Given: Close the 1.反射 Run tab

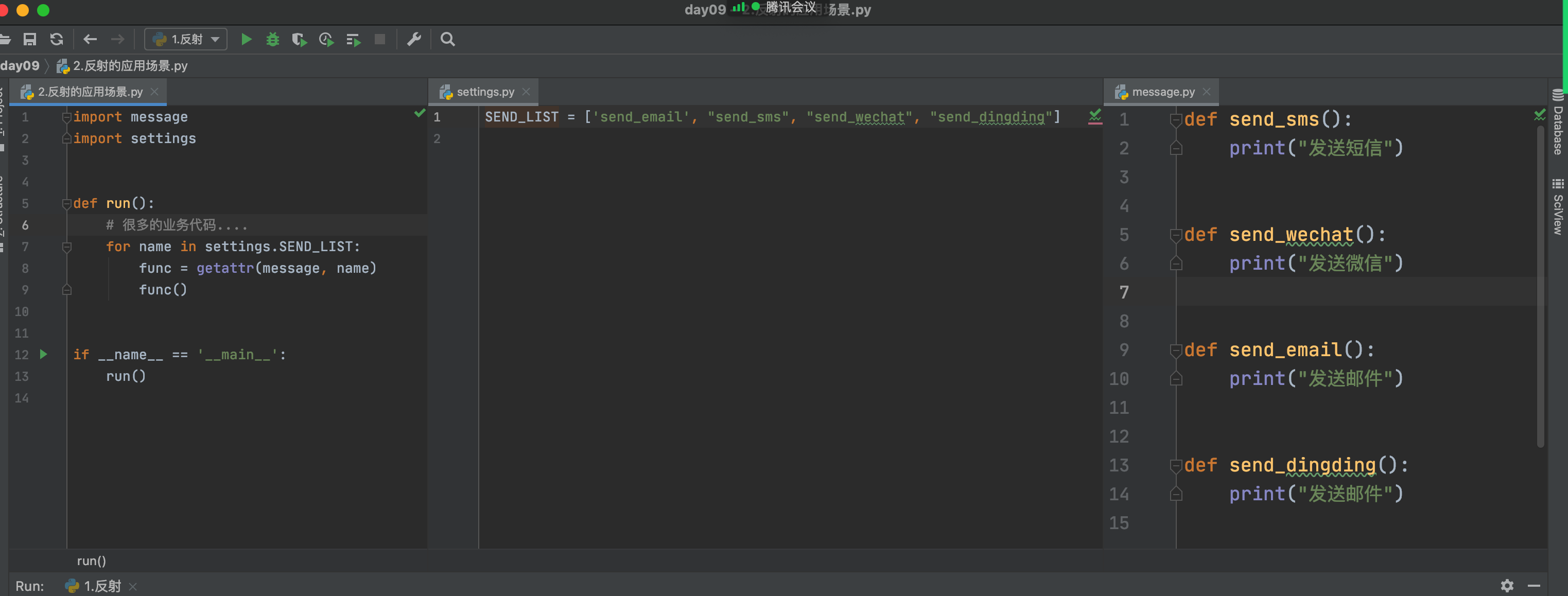Looking at the screenshot, I should 133,587.
